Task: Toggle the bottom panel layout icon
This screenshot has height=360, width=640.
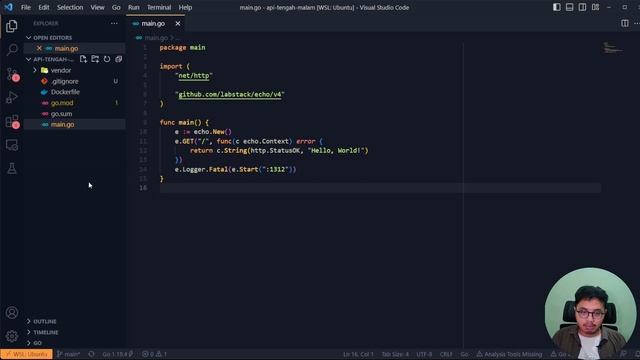Action: coord(569,7)
